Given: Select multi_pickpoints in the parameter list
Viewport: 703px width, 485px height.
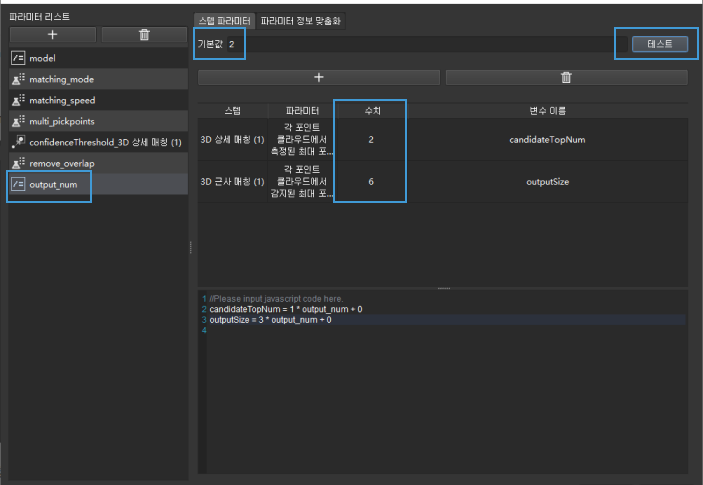Looking at the screenshot, I should (x=62, y=121).
